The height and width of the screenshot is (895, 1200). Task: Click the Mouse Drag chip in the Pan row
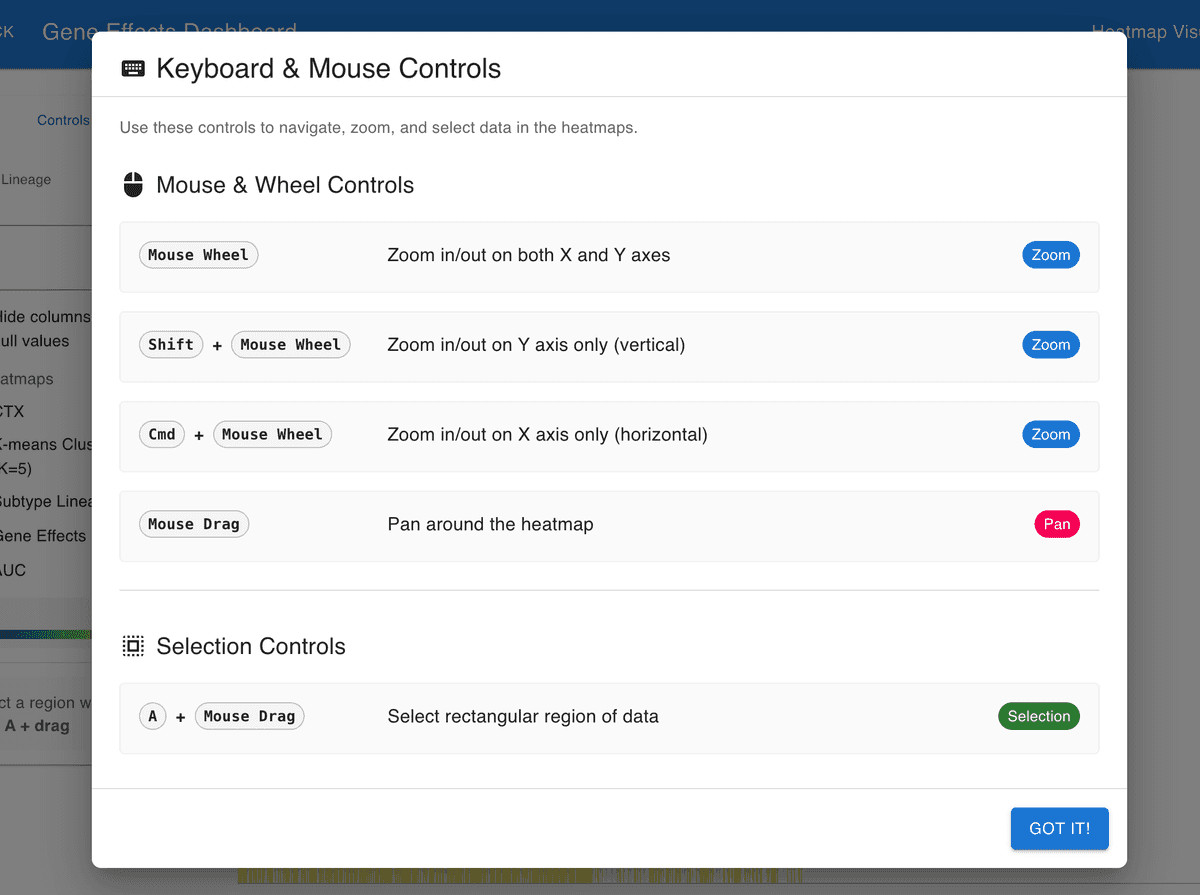(x=194, y=524)
